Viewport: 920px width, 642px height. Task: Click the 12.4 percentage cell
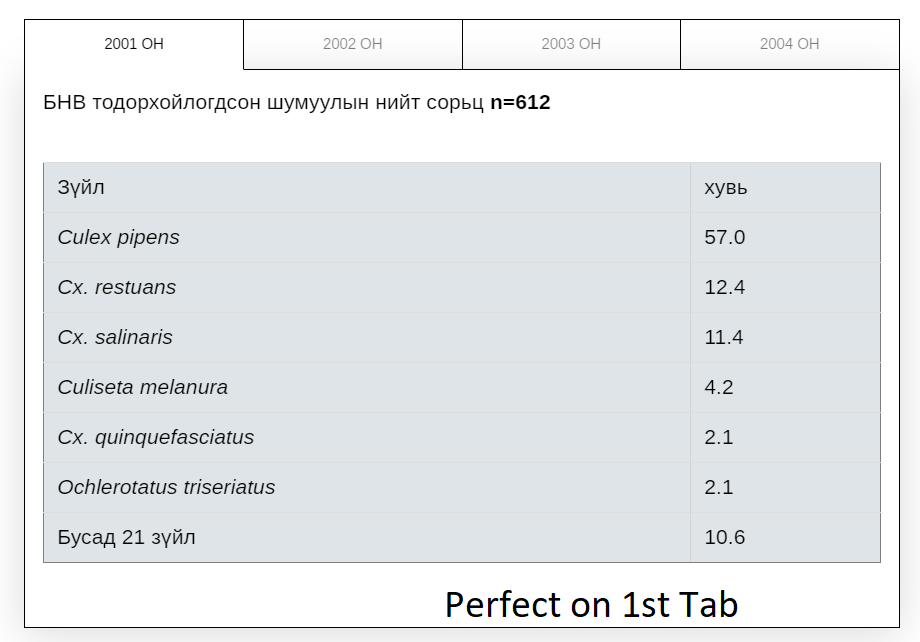coord(725,287)
